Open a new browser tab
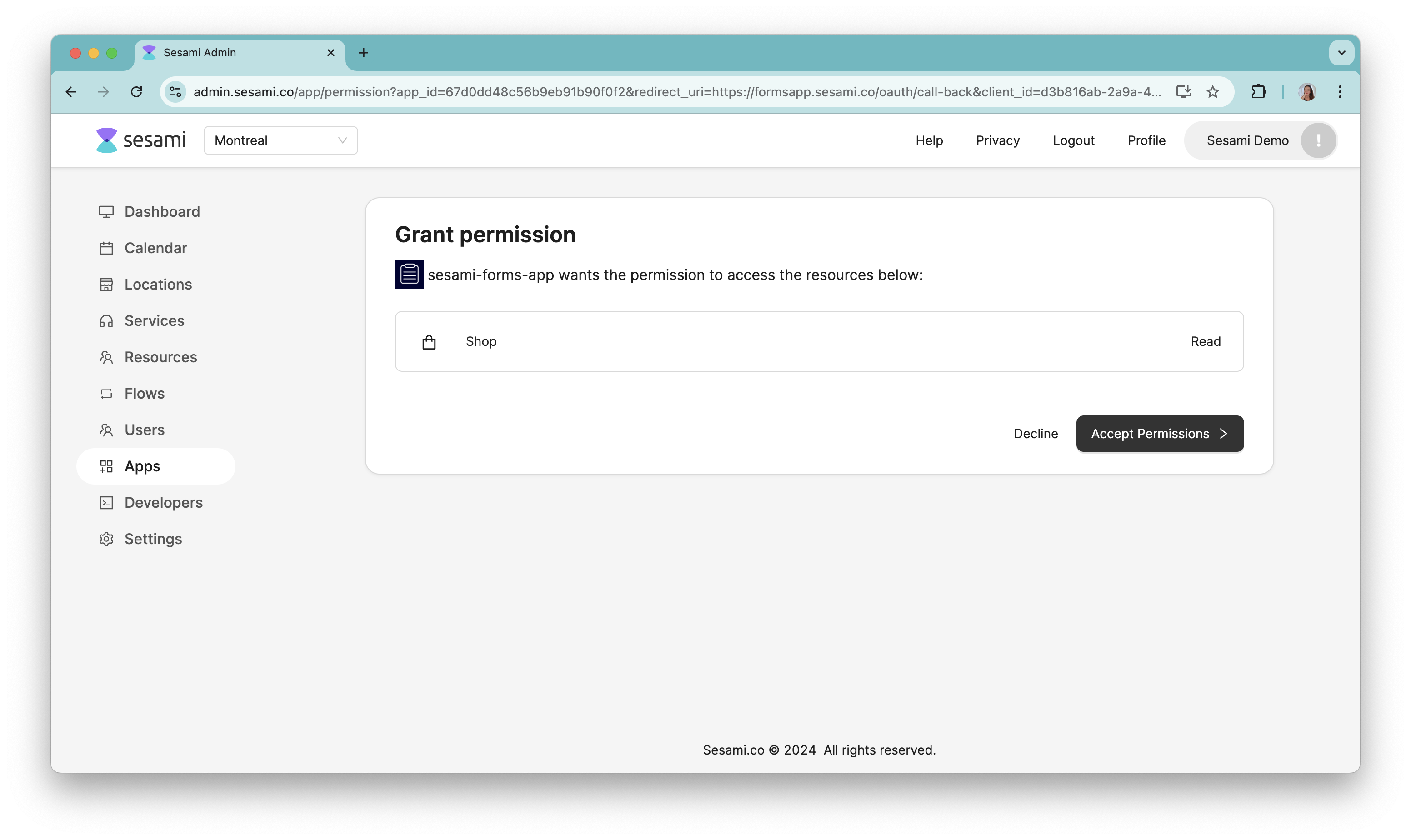The height and width of the screenshot is (840, 1411). coord(363,53)
